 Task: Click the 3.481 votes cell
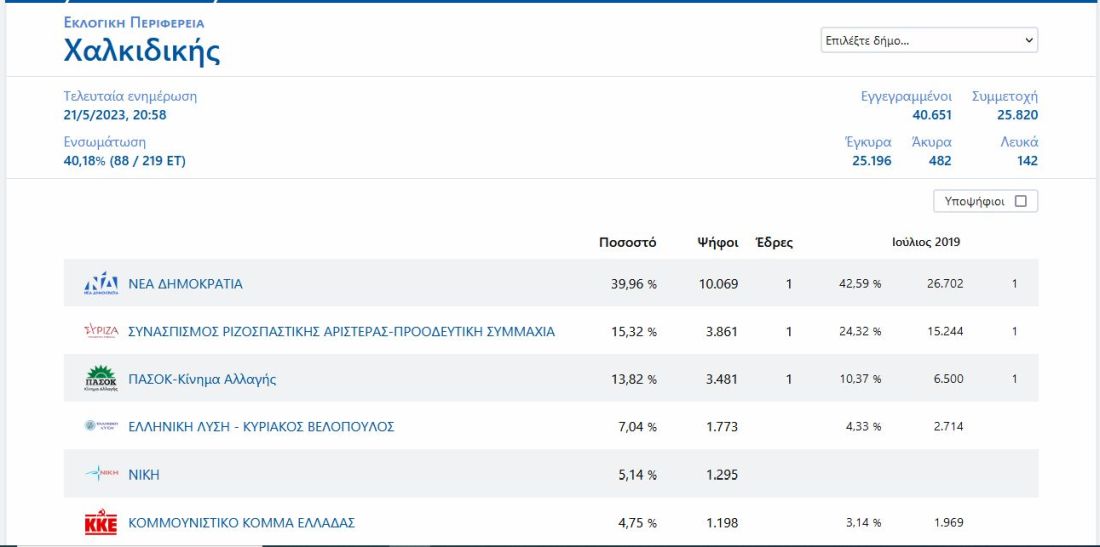click(722, 379)
